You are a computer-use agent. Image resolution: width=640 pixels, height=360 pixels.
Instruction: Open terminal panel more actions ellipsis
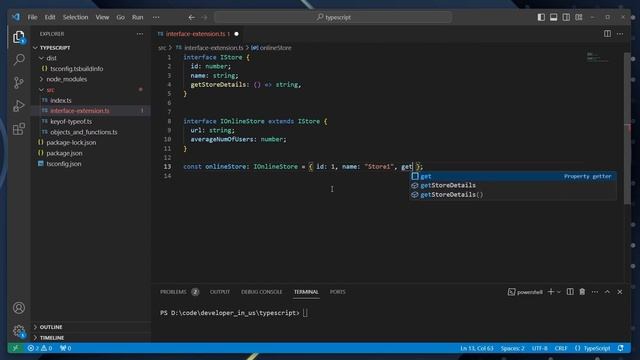click(x=595, y=292)
